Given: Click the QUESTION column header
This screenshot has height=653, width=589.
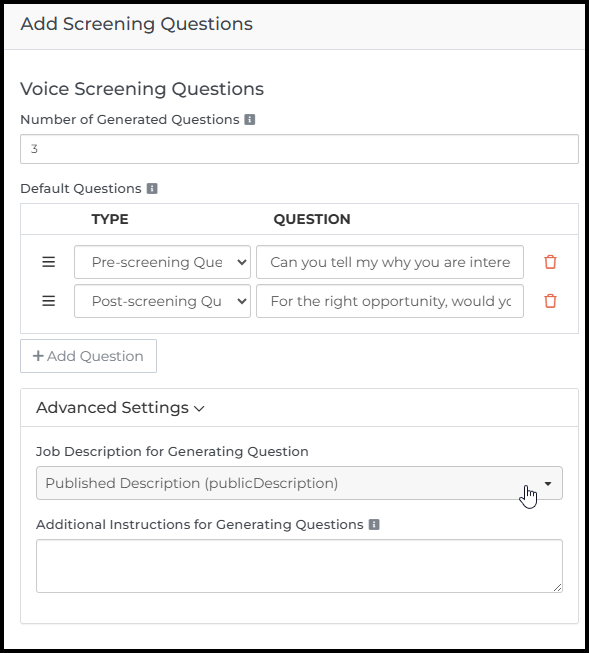Looking at the screenshot, I should (312, 219).
